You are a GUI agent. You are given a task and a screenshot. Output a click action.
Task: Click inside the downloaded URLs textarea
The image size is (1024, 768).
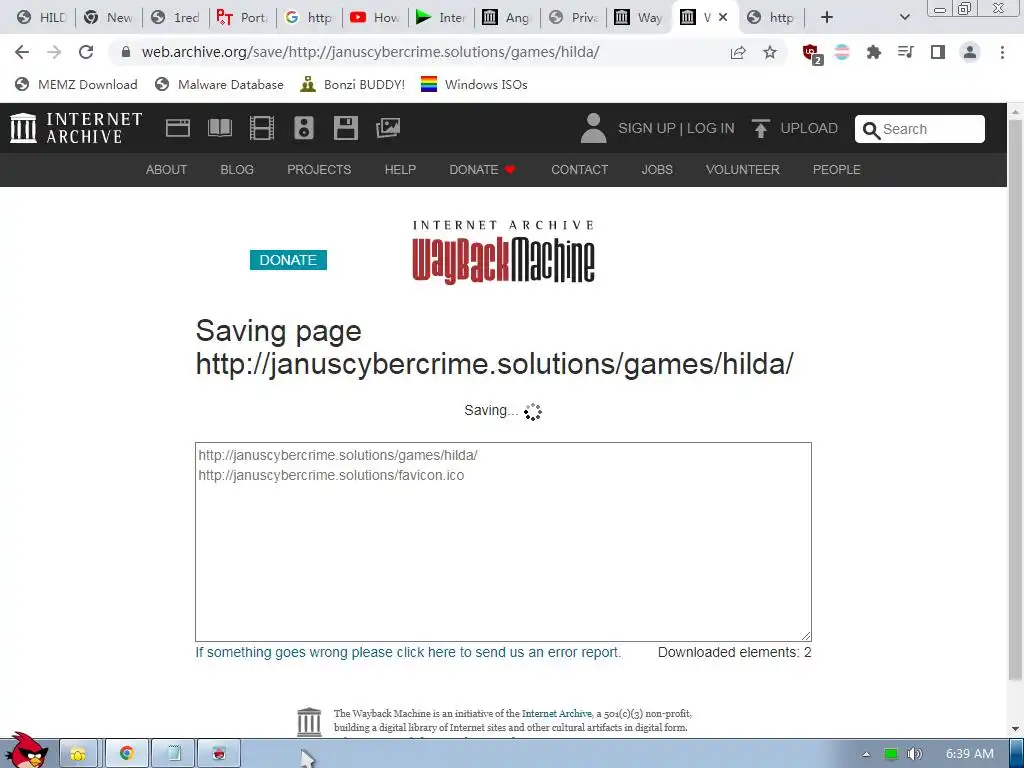(x=503, y=542)
